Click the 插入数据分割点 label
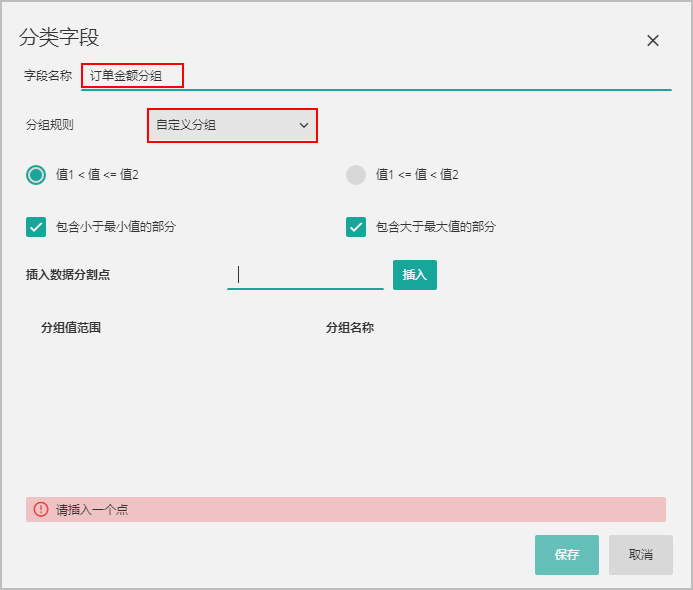The height and width of the screenshot is (590, 693). [68, 275]
